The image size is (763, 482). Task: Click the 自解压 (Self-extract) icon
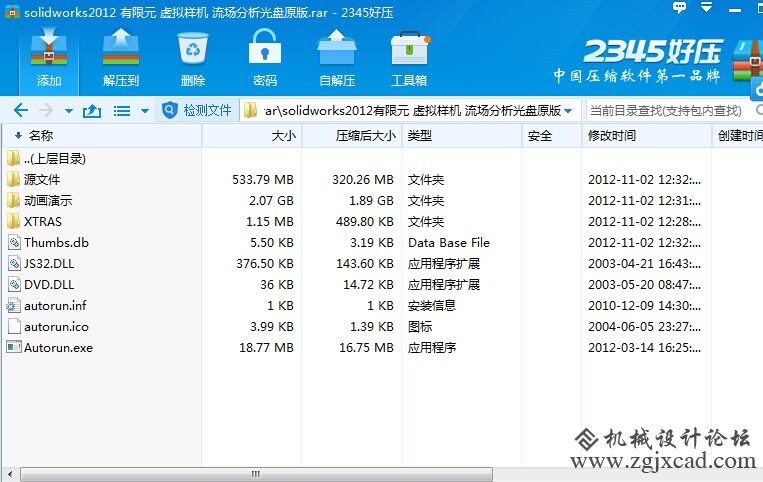337,57
